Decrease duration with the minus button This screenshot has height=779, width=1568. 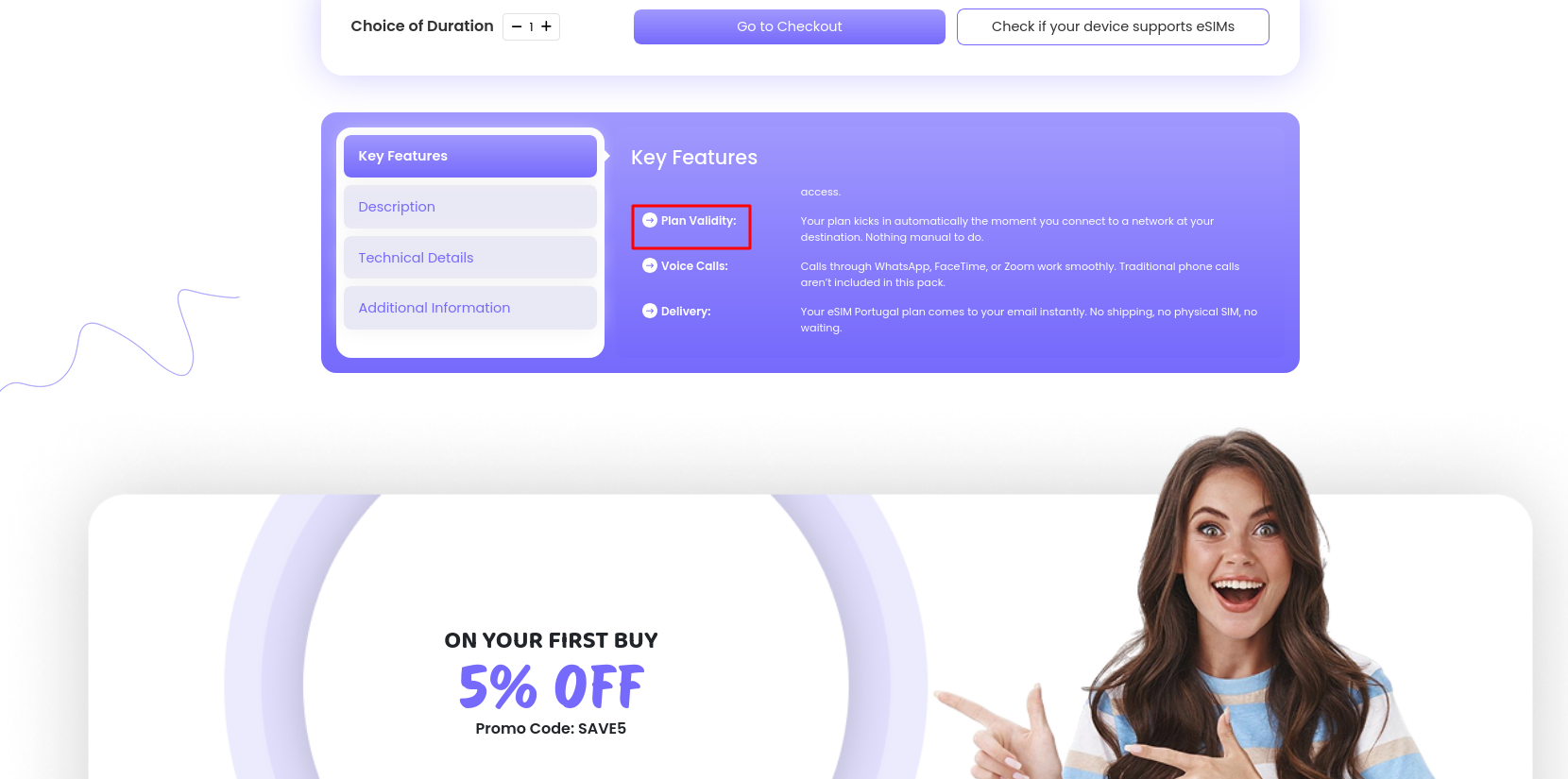point(517,26)
